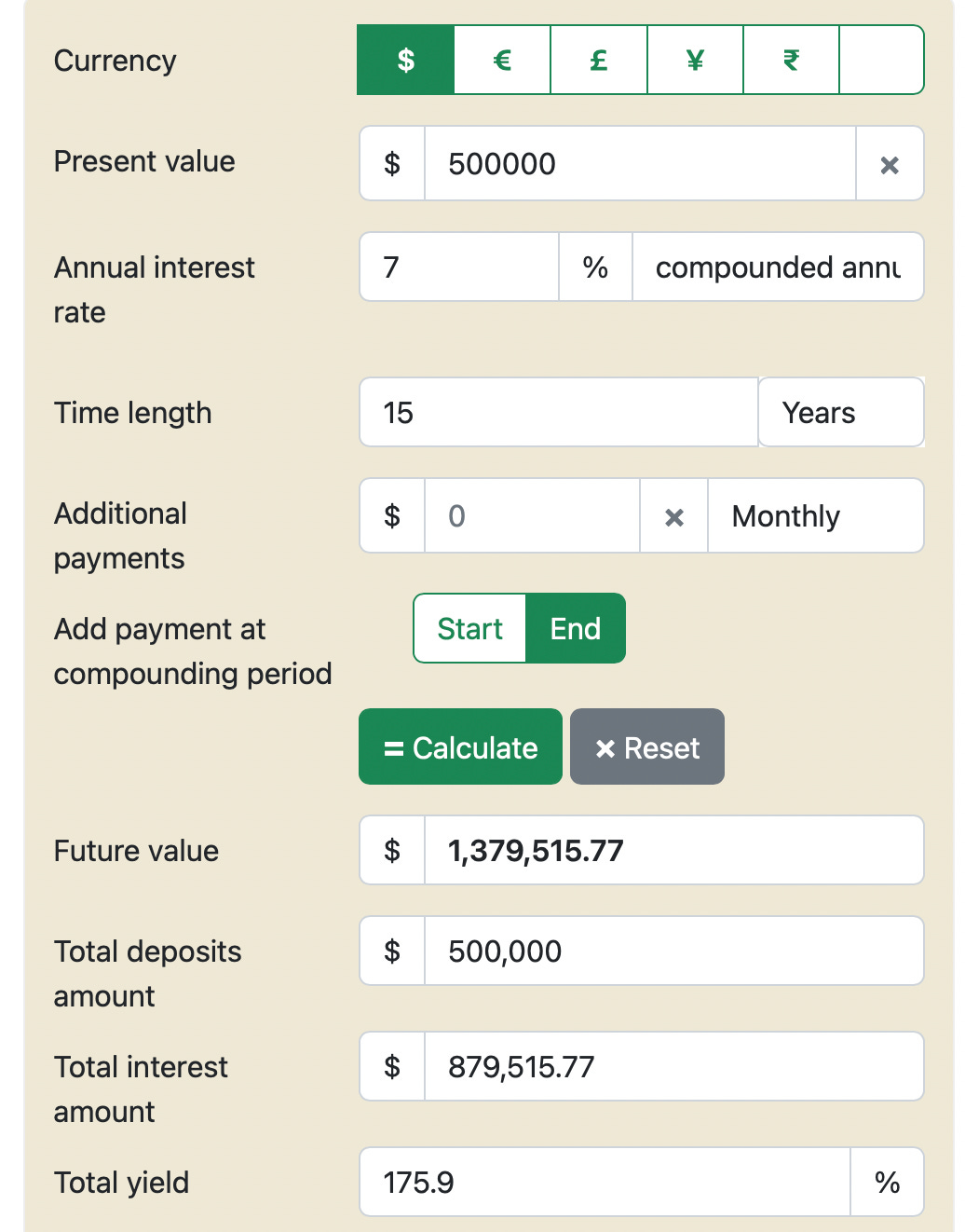Select the dollar currency option

tap(406, 61)
